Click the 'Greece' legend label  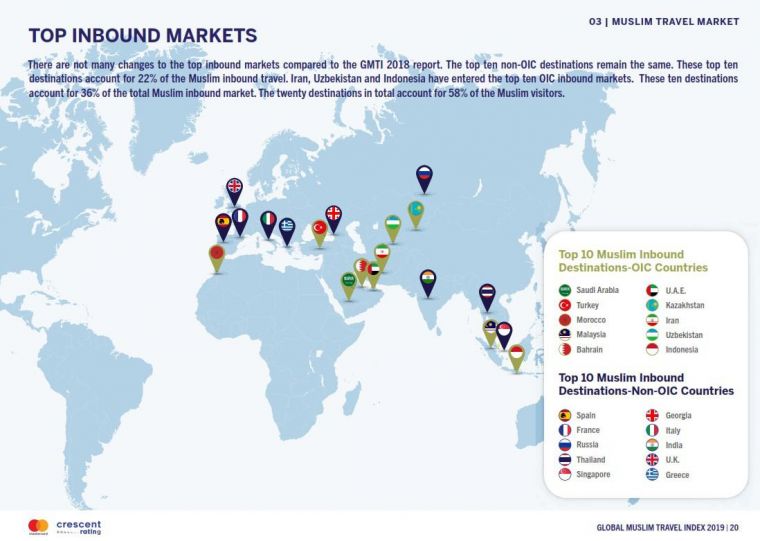coord(677,475)
